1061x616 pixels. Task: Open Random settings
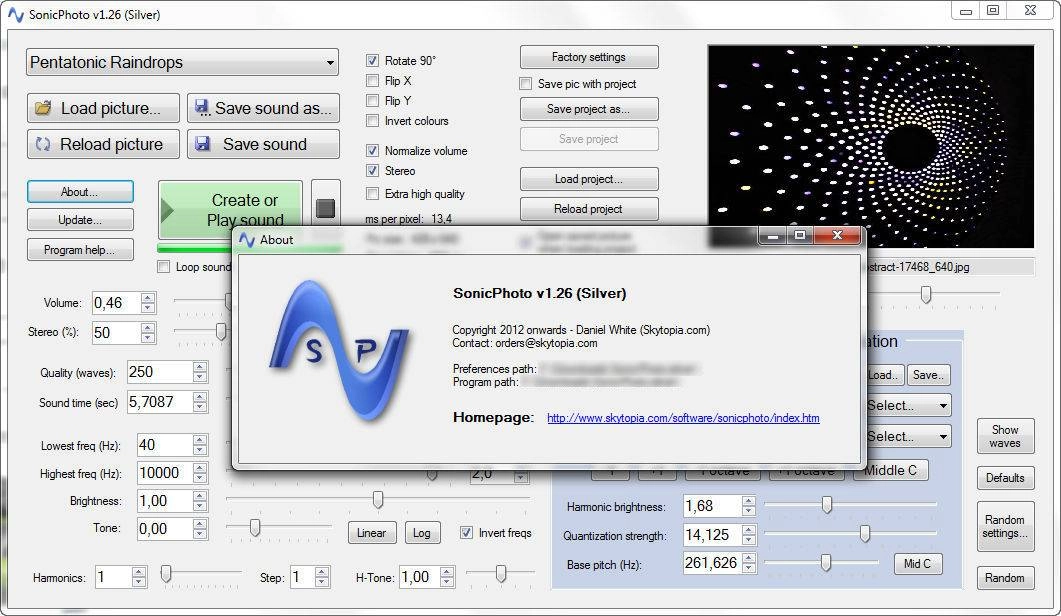tap(1005, 526)
